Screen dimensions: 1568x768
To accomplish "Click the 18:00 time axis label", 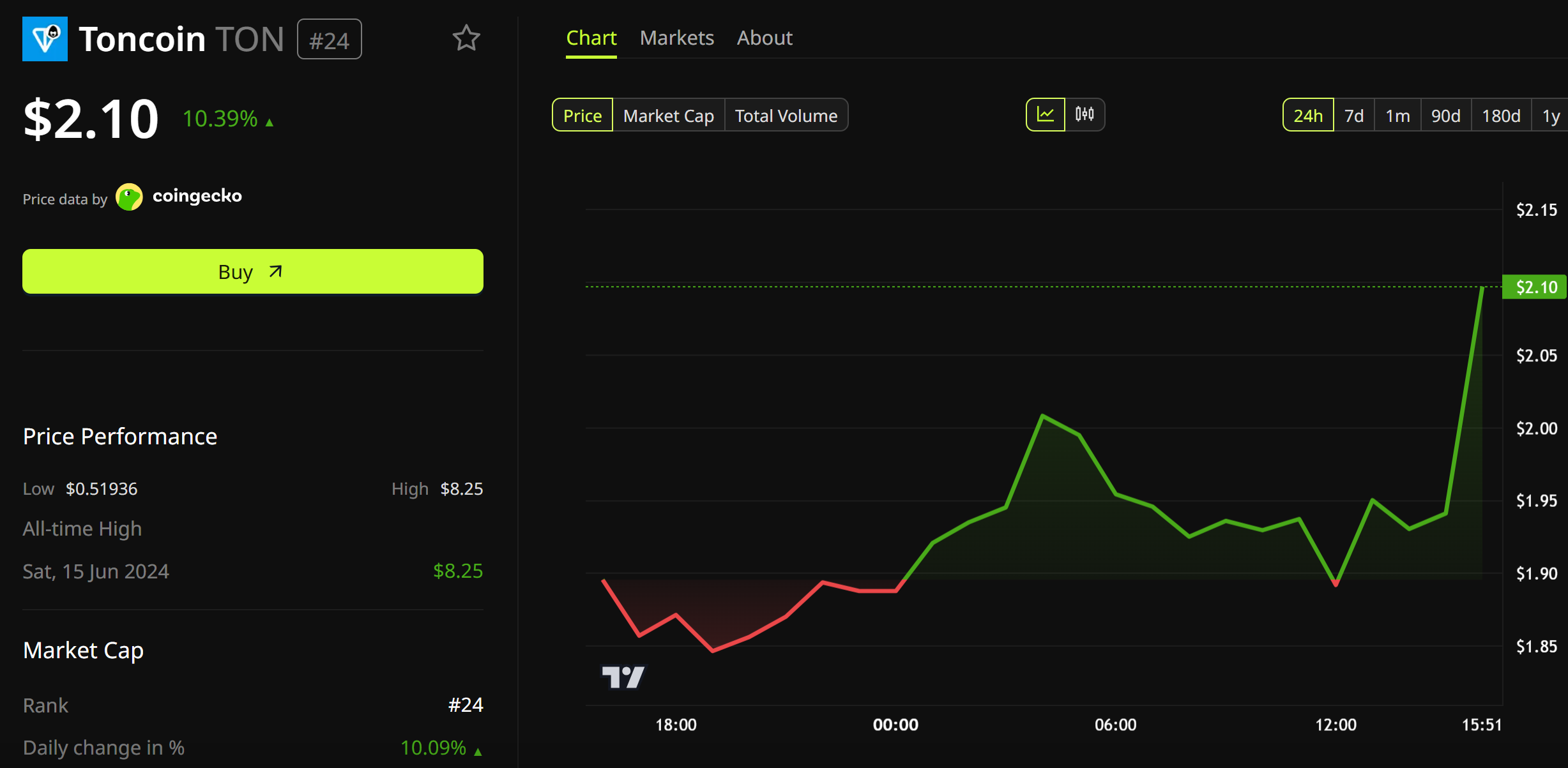I will tap(676, 725).
